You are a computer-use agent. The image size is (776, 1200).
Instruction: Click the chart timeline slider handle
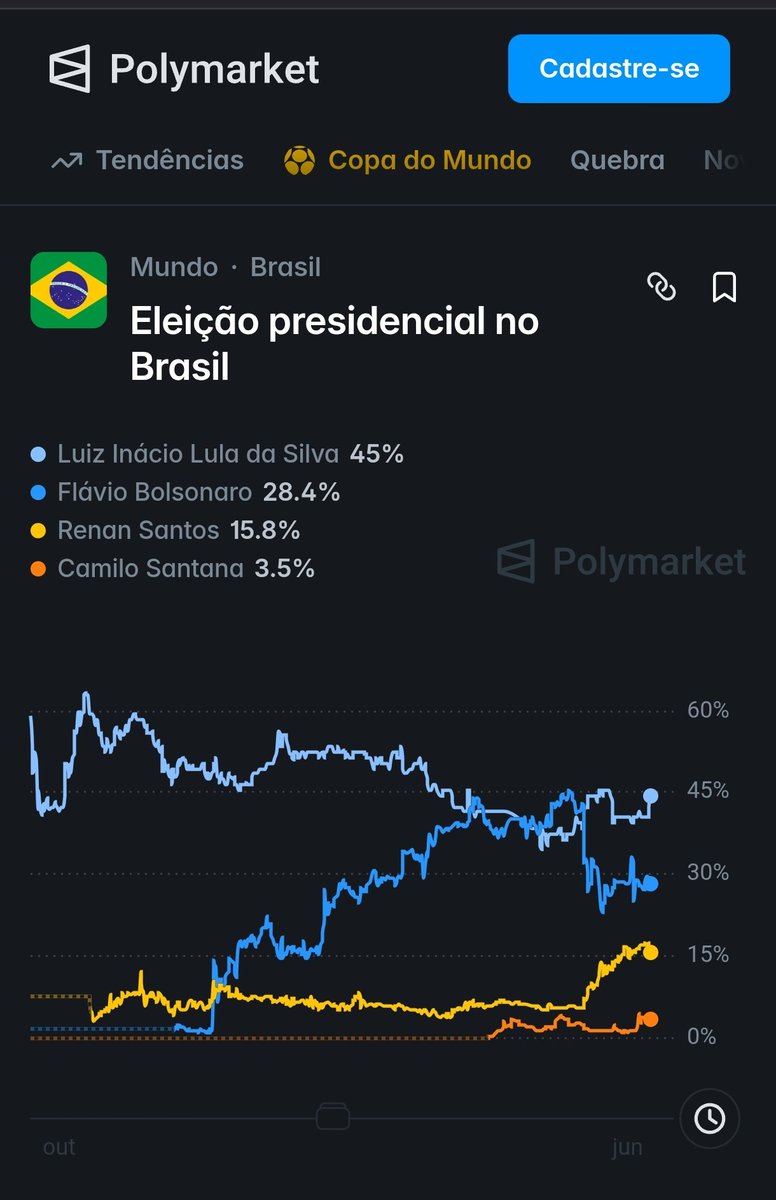coord(333,1117)
